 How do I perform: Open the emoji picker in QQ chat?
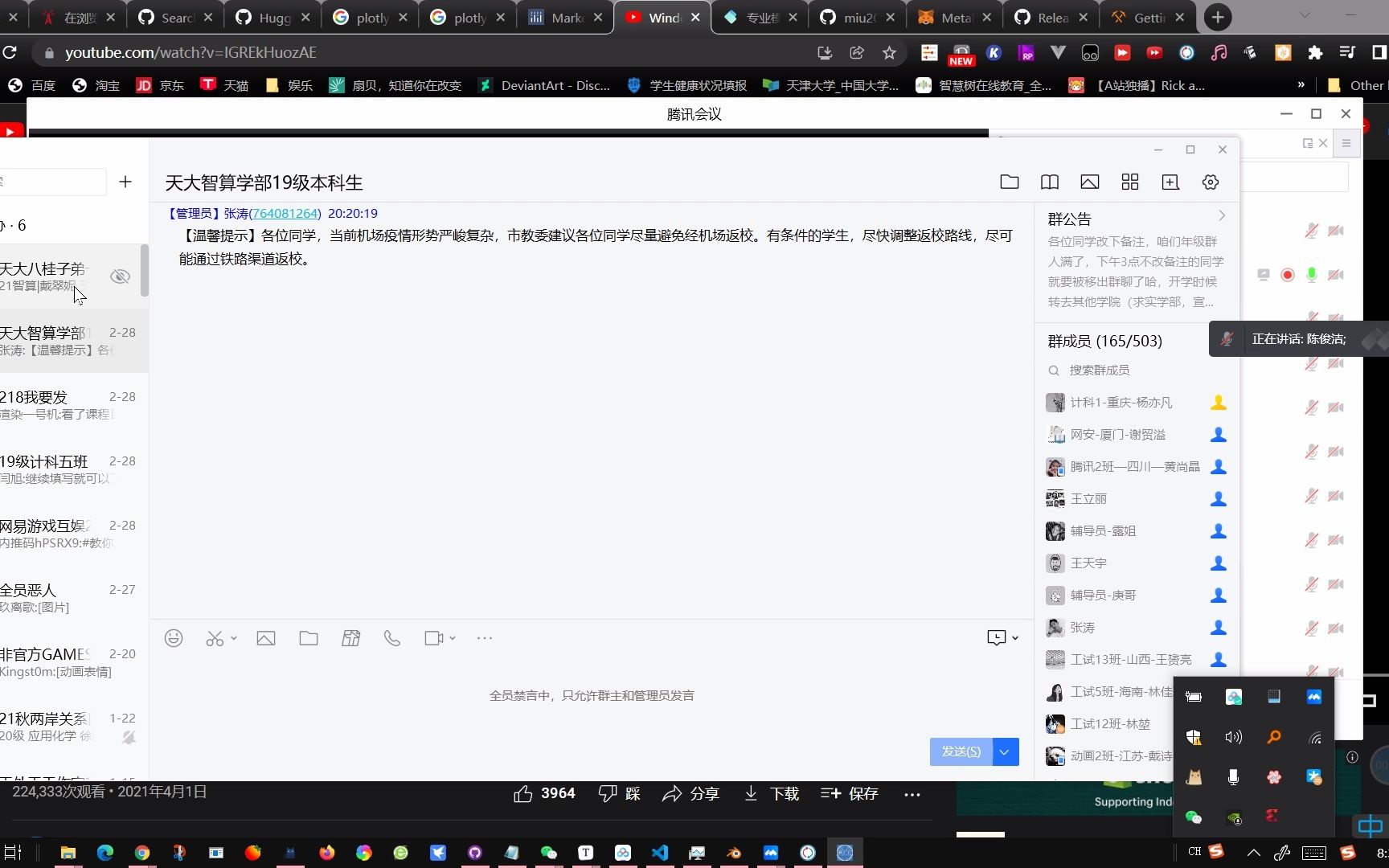tap(174, 637)
